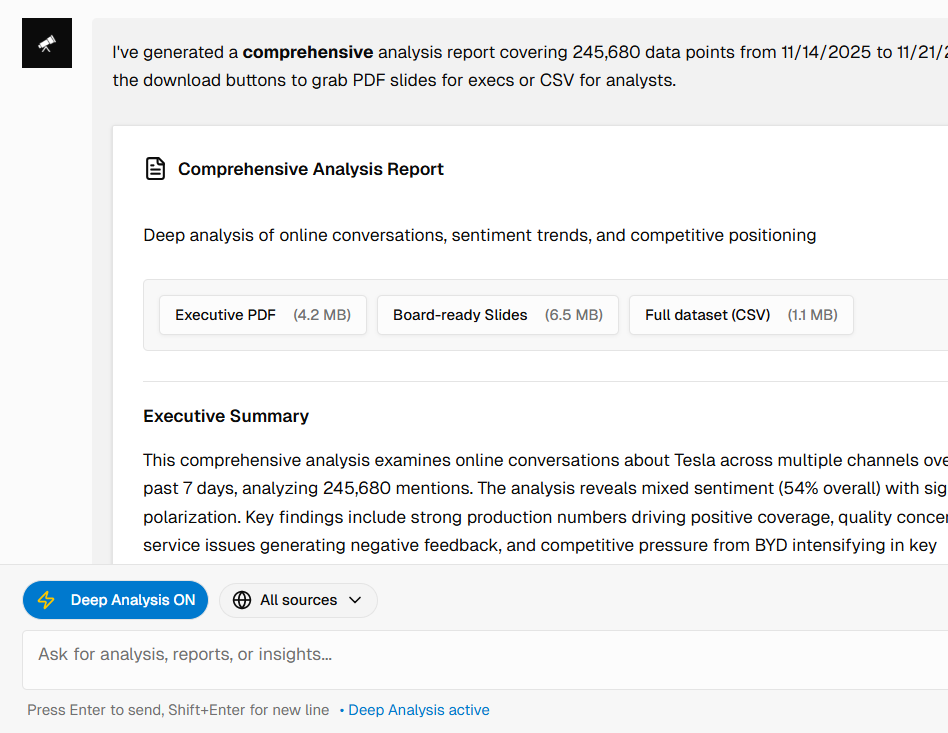Screen dimensions: 948x733
Task: Click the Comprehensive Analysis Report heading
Action: [311, 169]
